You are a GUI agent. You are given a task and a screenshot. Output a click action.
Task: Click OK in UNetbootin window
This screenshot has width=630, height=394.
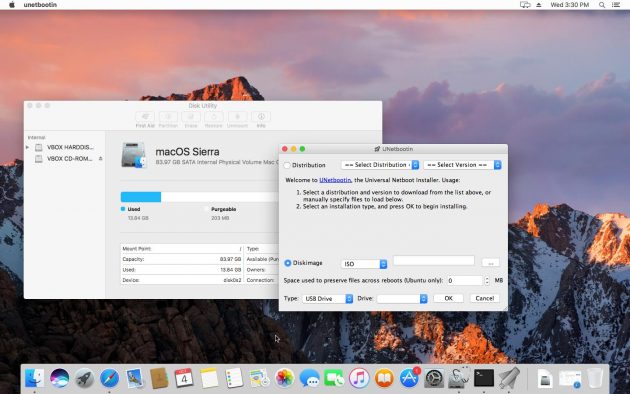pos(448,298)
